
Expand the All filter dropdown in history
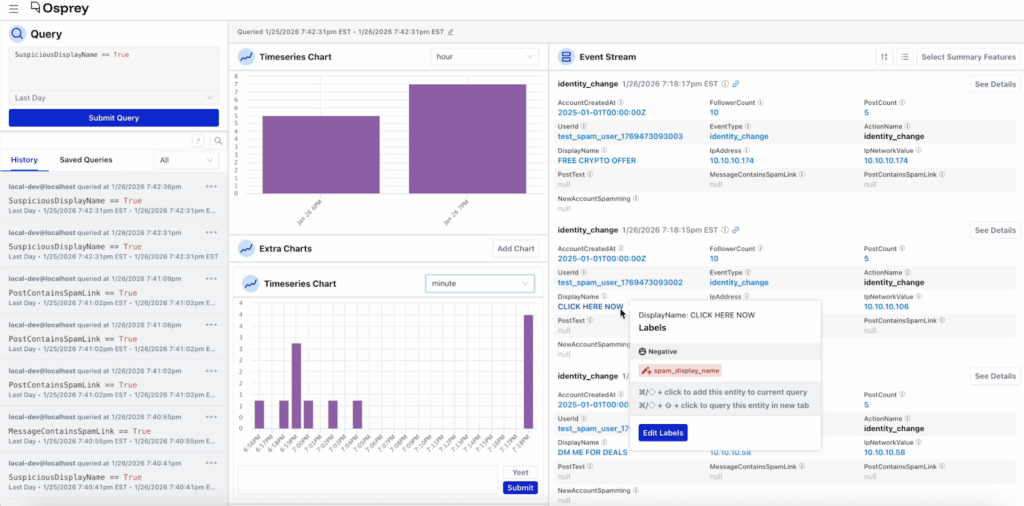(x=186, y=160)
